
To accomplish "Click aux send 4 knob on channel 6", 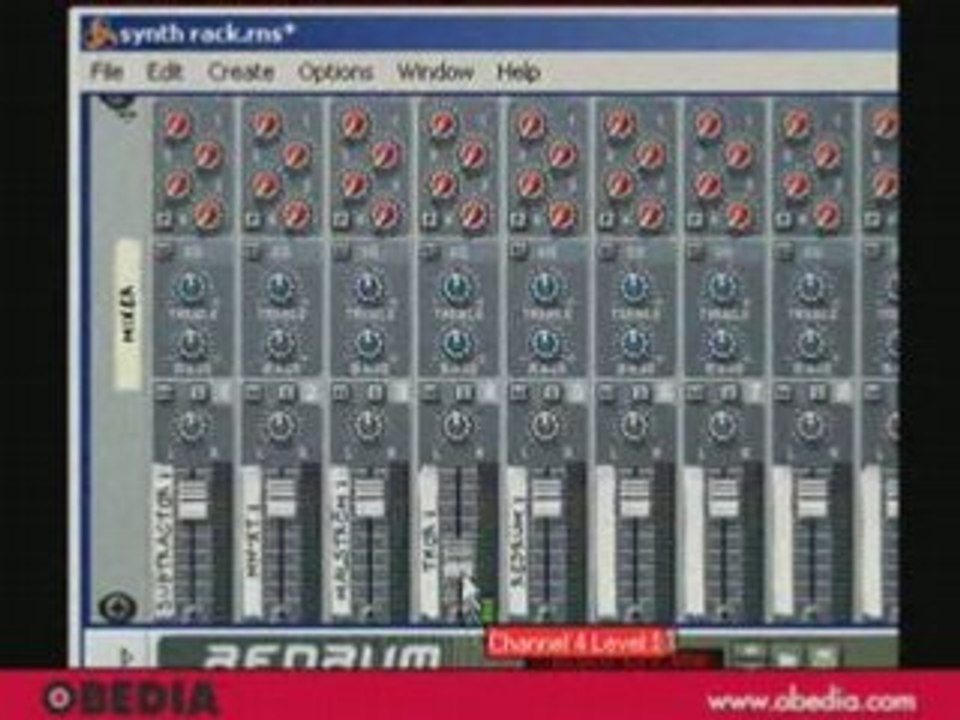I will pos(649,214).
